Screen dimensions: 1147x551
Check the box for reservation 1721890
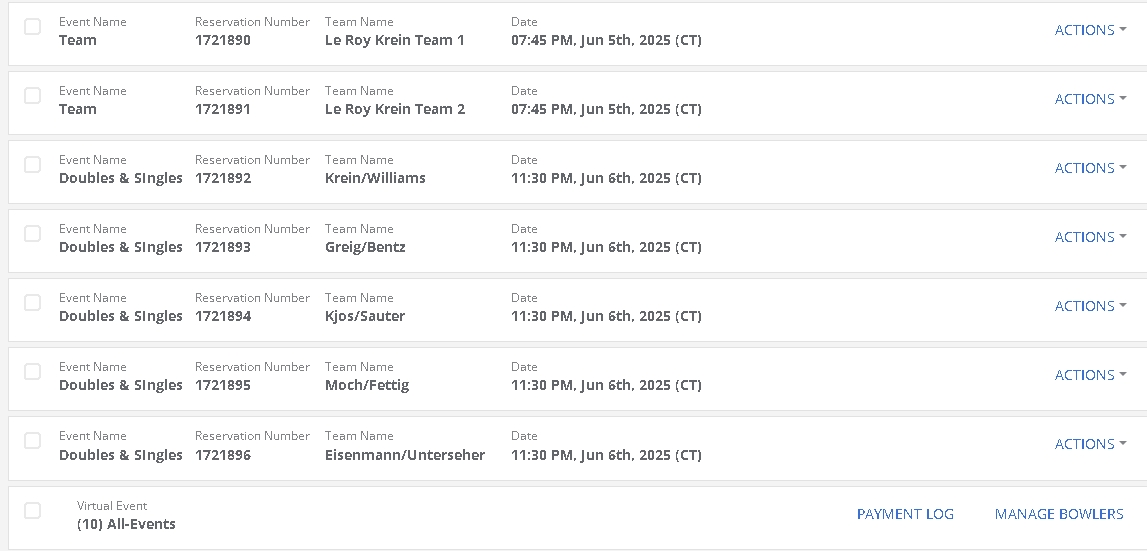(33, 27)
